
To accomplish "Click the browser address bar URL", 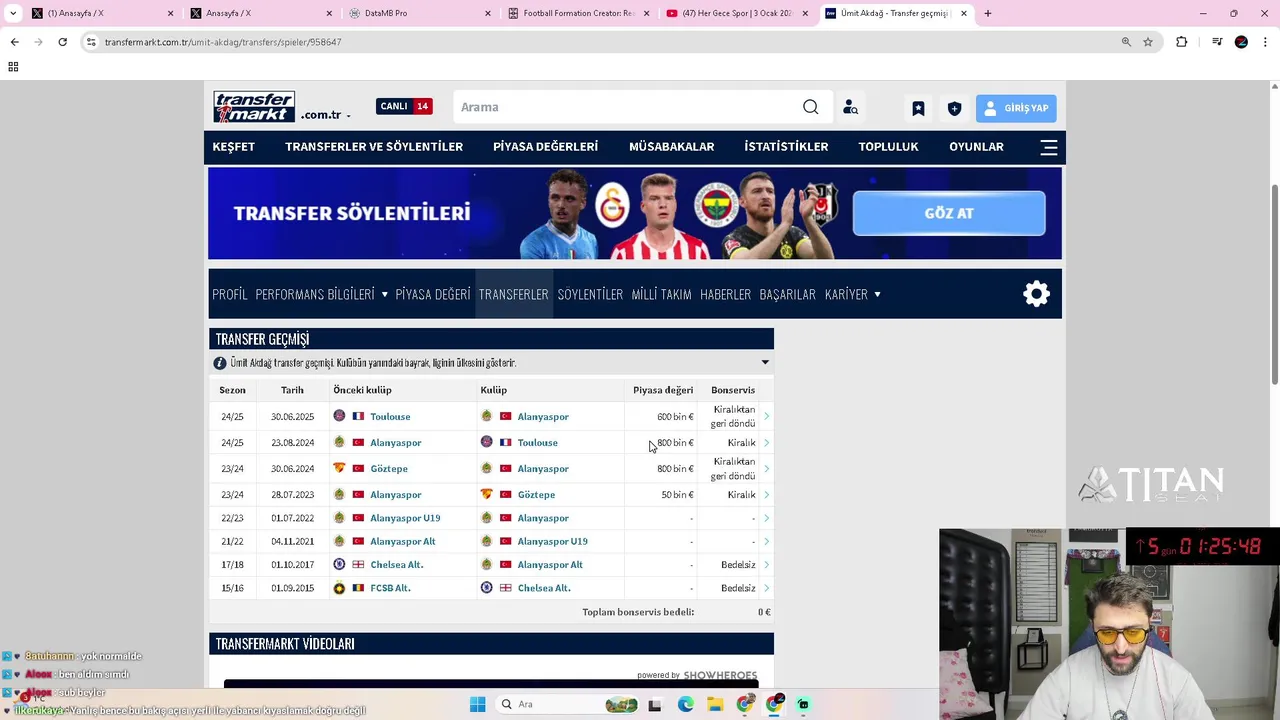I will (x=223, y=42).
